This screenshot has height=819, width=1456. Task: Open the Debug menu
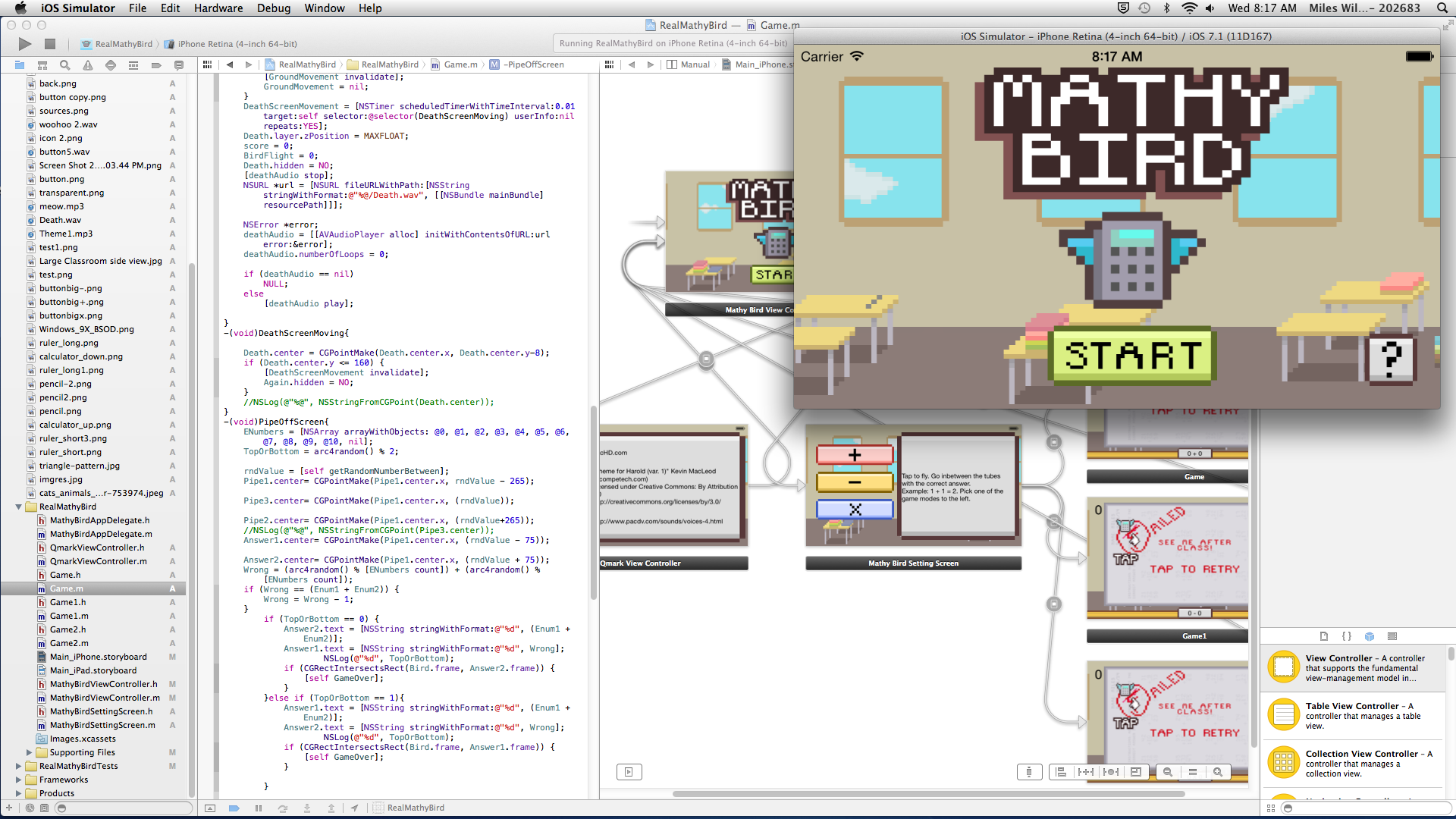click(x=273, y=8)
